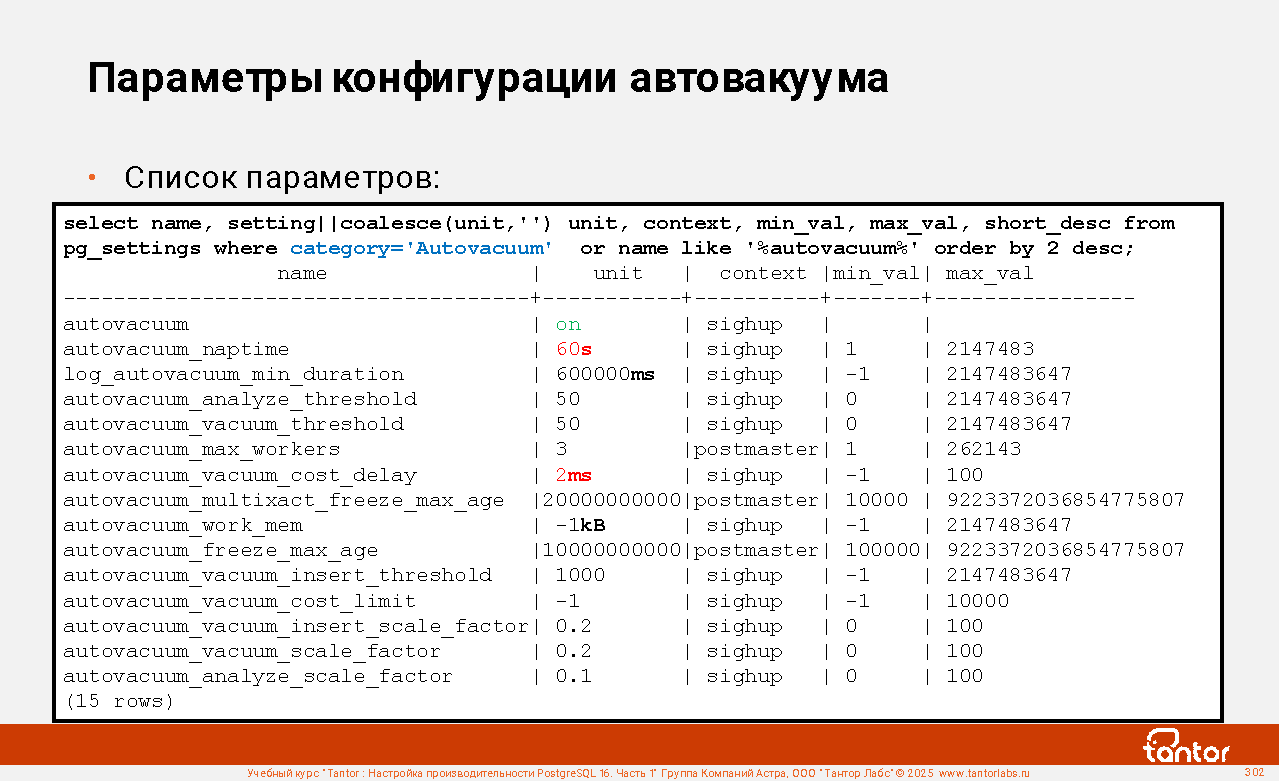1279x781 pixels.
Task: Click the '(15 rows)' result count
Action: [119, 701]
